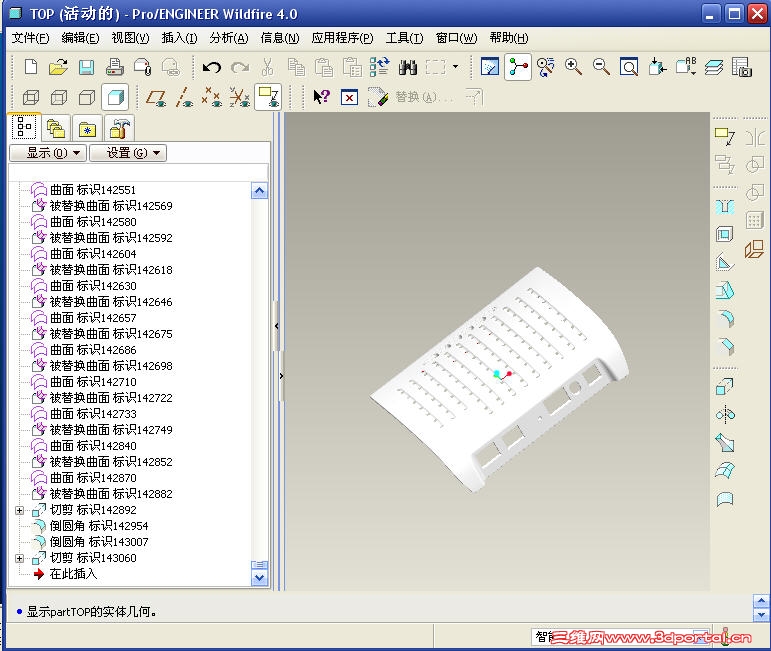Open a file with the folder icon
771x651 pixels.
(59, 67)
